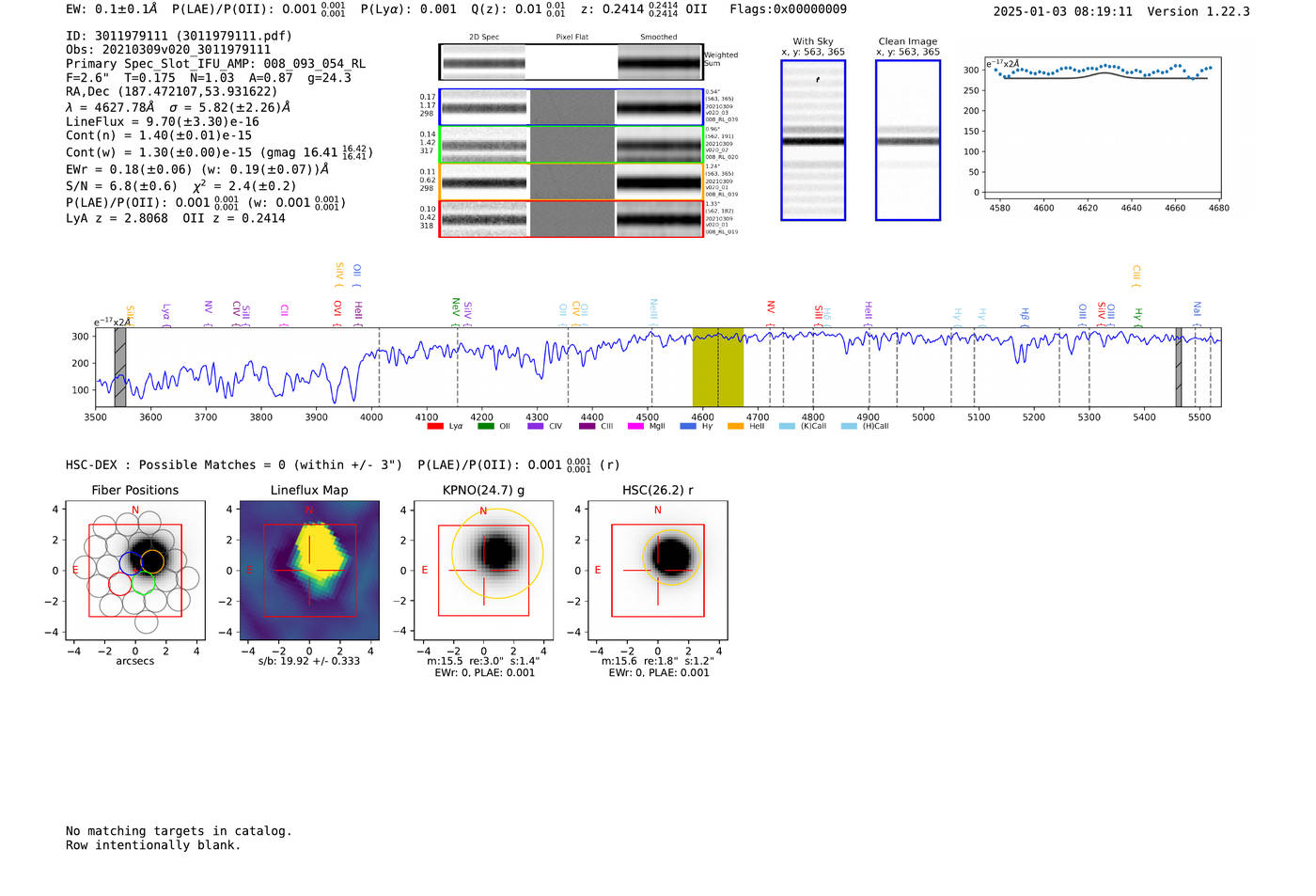Viewport: 1316px width, 896px height.
Task: Click the S/N = 6.8 text
Action: click(121, 186)
